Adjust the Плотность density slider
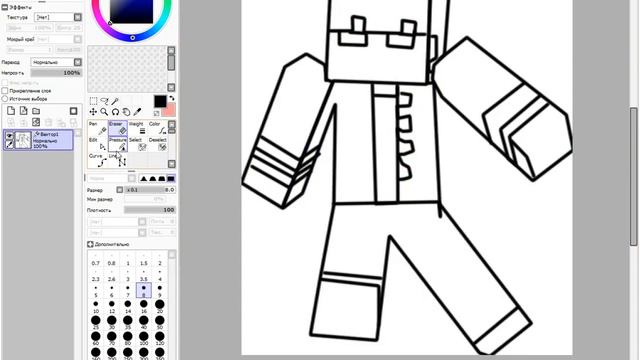Image resolution: width=640 pixels, height=360 pixels. point(150,210)
